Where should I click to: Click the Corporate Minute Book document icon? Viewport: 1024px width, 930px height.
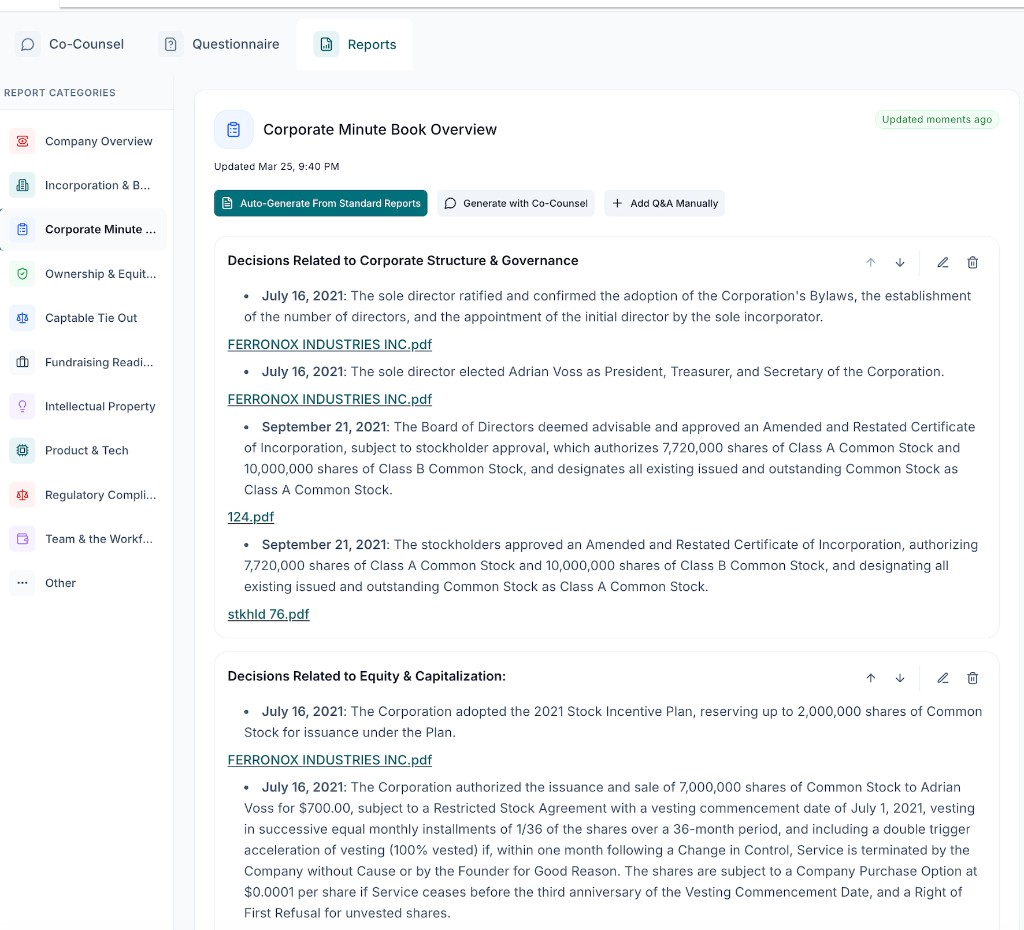point(233,129)
